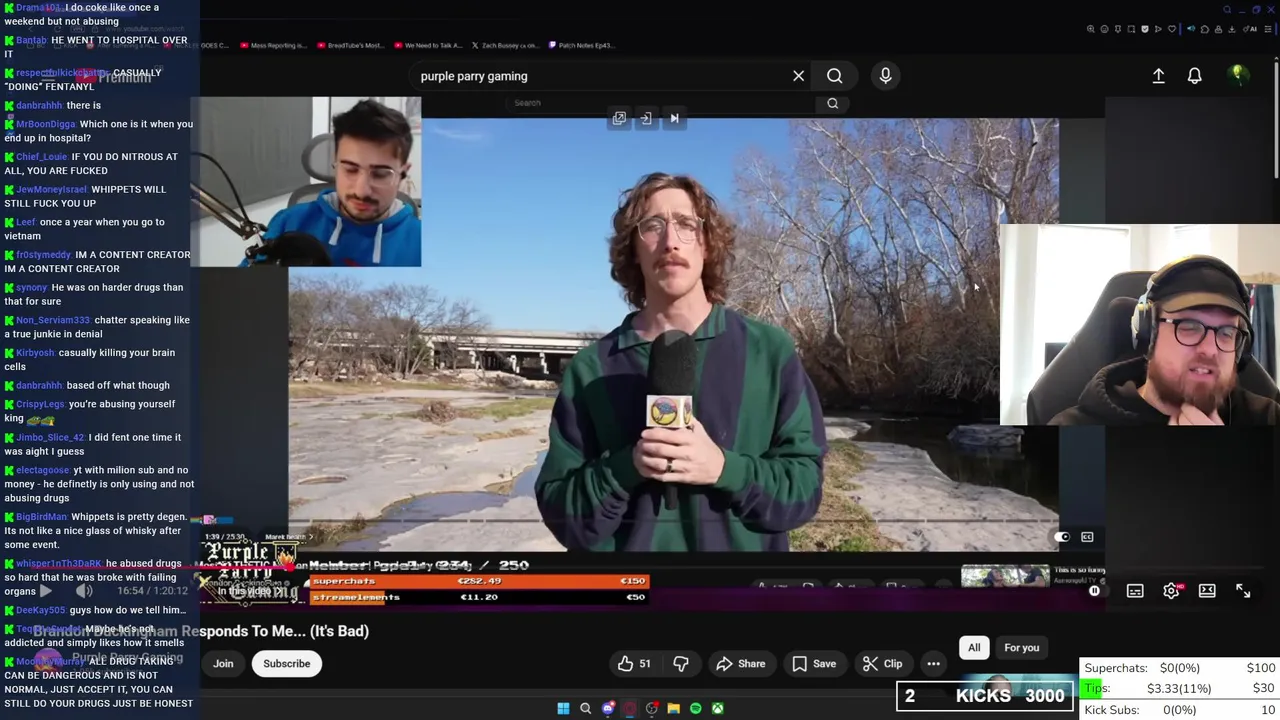This screenshot has height=720, width=1280.
Task: Click chat username "Jimbo_Slice_42"
Action: 50,437
